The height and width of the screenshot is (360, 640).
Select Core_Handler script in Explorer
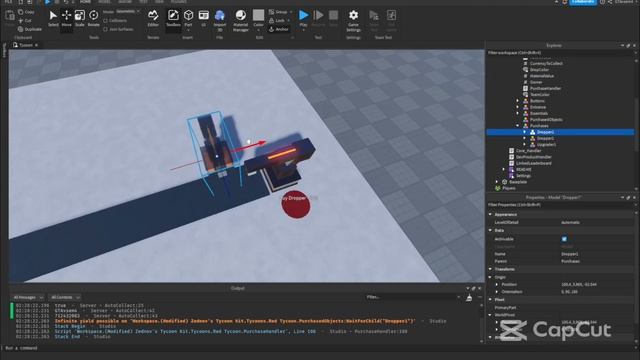point(528,151)
